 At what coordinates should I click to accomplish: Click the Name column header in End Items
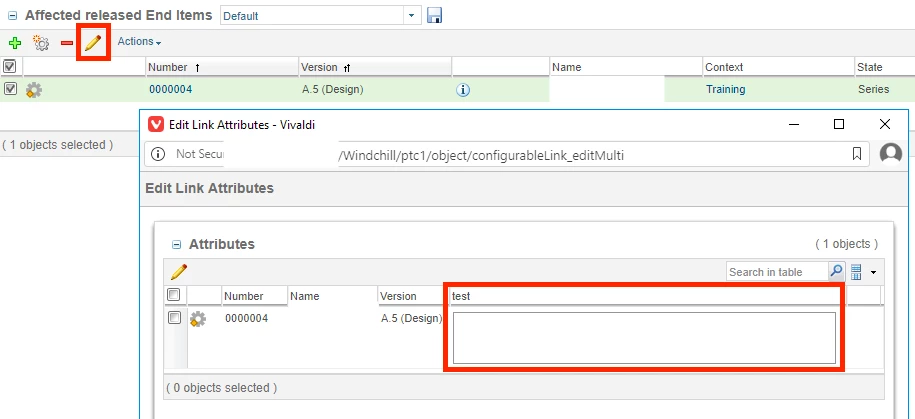[x=626, y=67]
